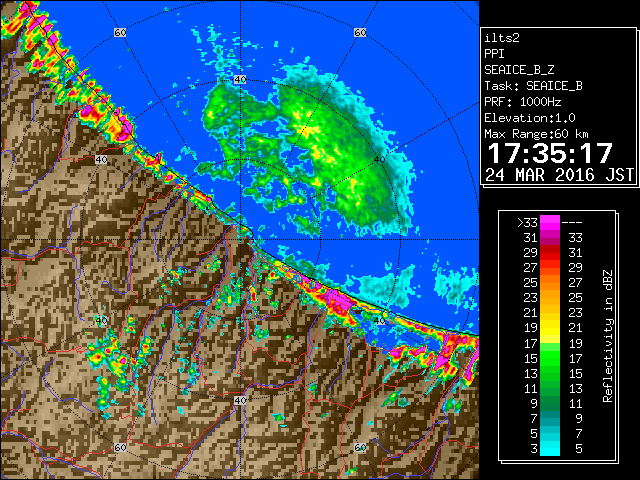Select the 'PPI' scan type label
Viewport: 640px width, 480px height.
click(494, 54)
